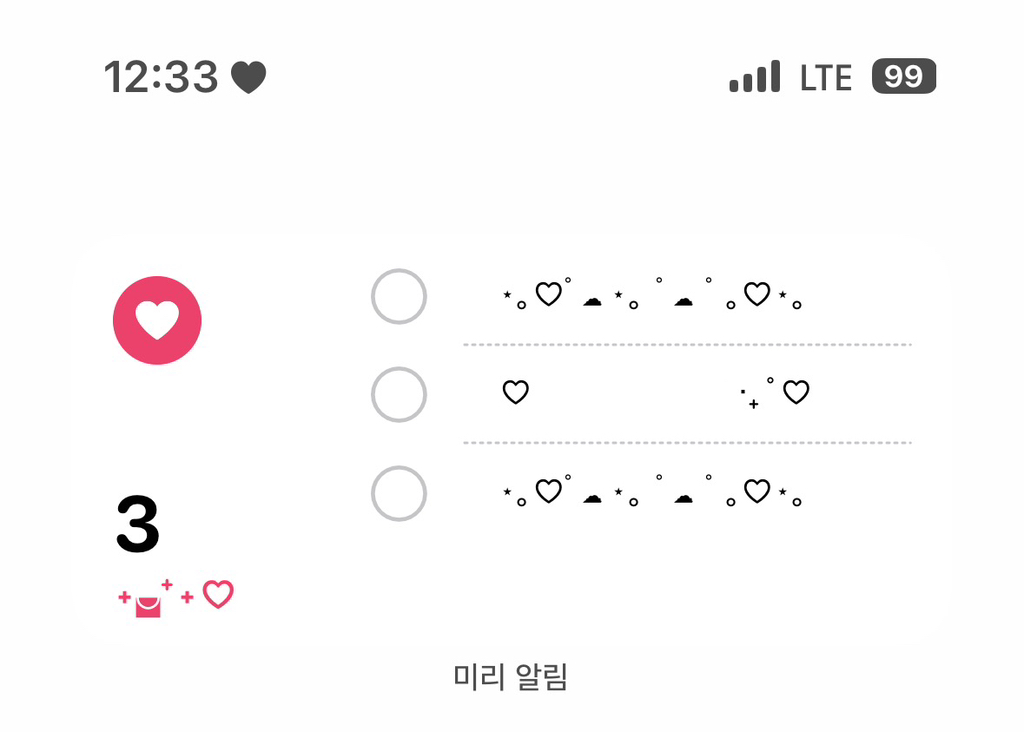The height and width of the screenshot is (732, 1024).
Task: Tap the first cloud symbol in the bottom reminder
Action: pyautogui.click(x=592, y=497)
